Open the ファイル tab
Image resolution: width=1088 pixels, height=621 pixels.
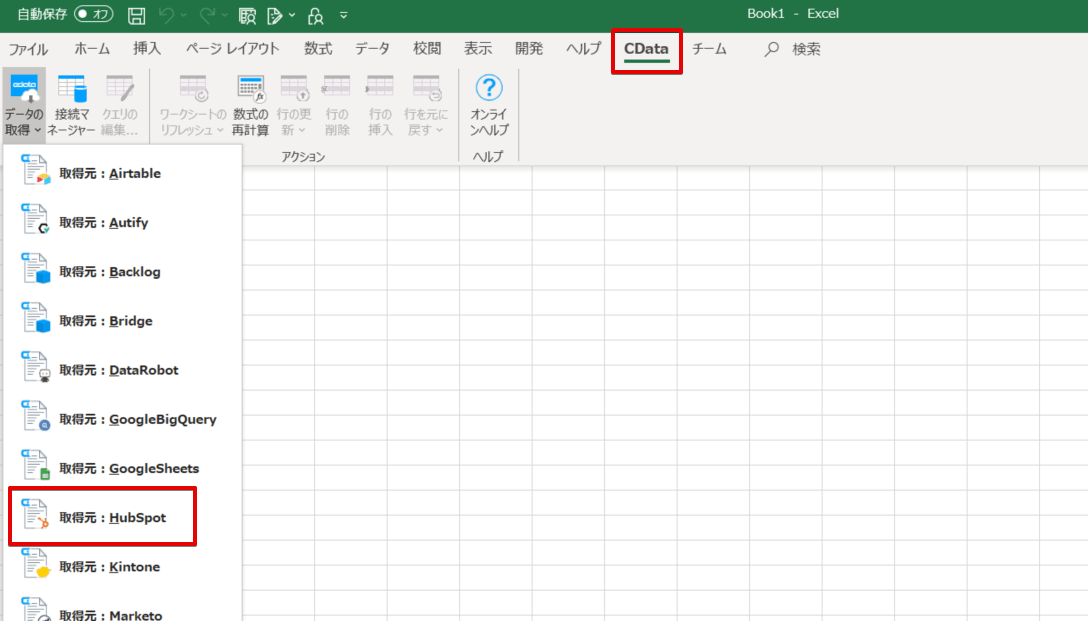click(28, 49)
